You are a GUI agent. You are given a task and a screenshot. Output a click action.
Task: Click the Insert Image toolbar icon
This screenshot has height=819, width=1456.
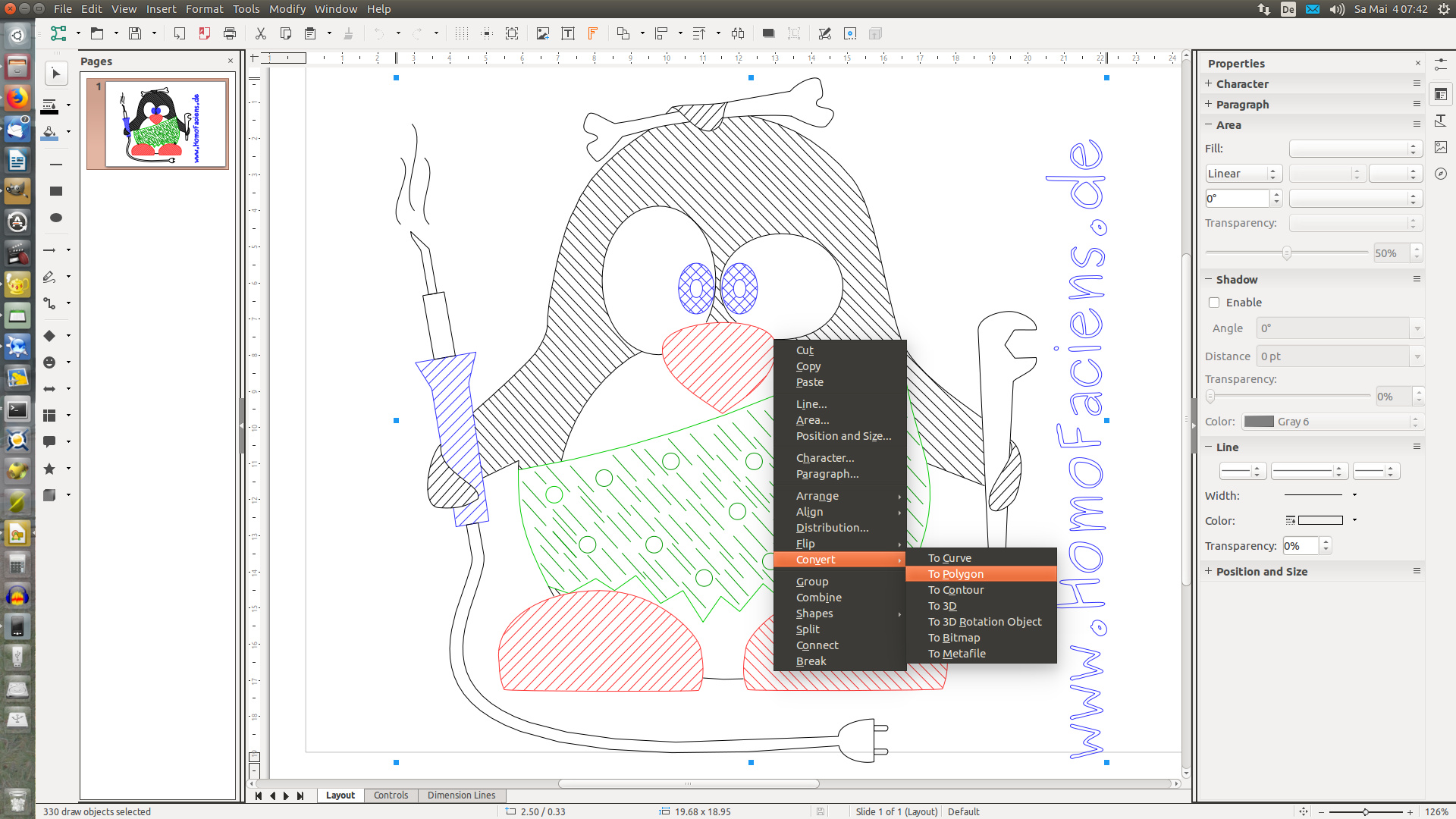542,33
